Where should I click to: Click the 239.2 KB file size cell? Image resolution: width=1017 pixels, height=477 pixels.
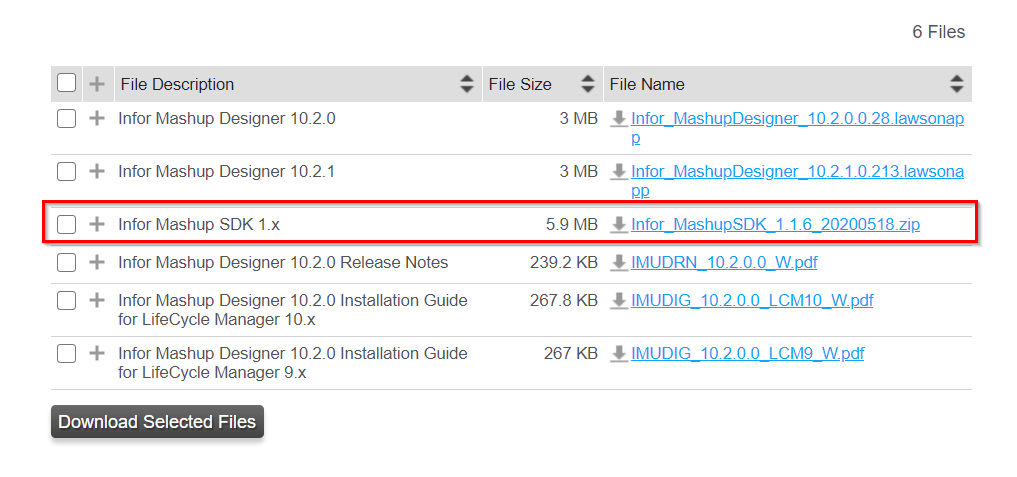[x=564, y=263]
